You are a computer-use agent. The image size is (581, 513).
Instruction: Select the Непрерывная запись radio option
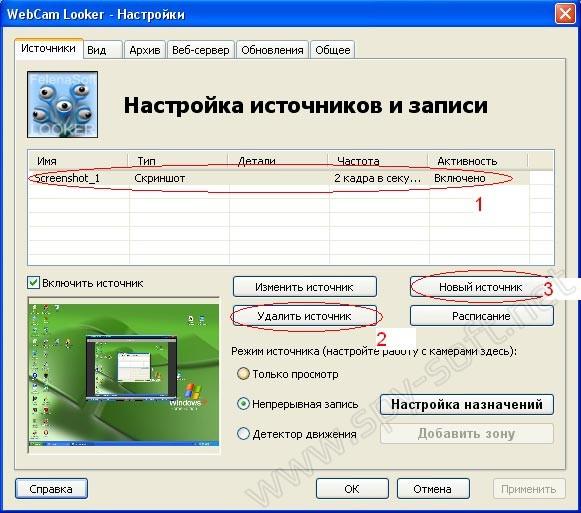pyautogui.click(x=243, y=404)
